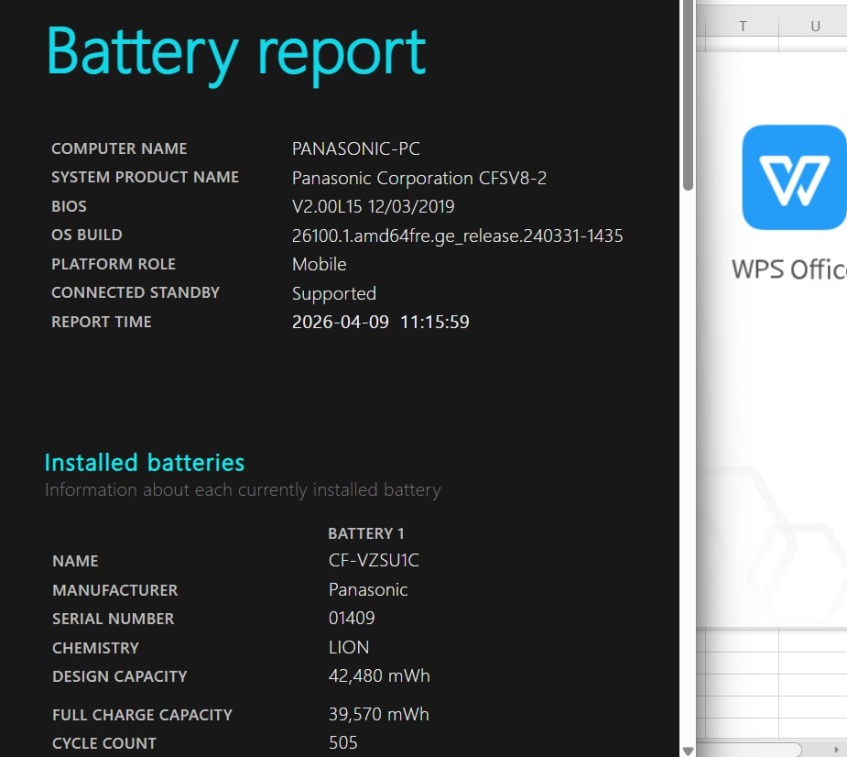This screenshot has width=847, height=757.
Task: Click the DESIGN CAPACITY label
Action: point(119,676)
